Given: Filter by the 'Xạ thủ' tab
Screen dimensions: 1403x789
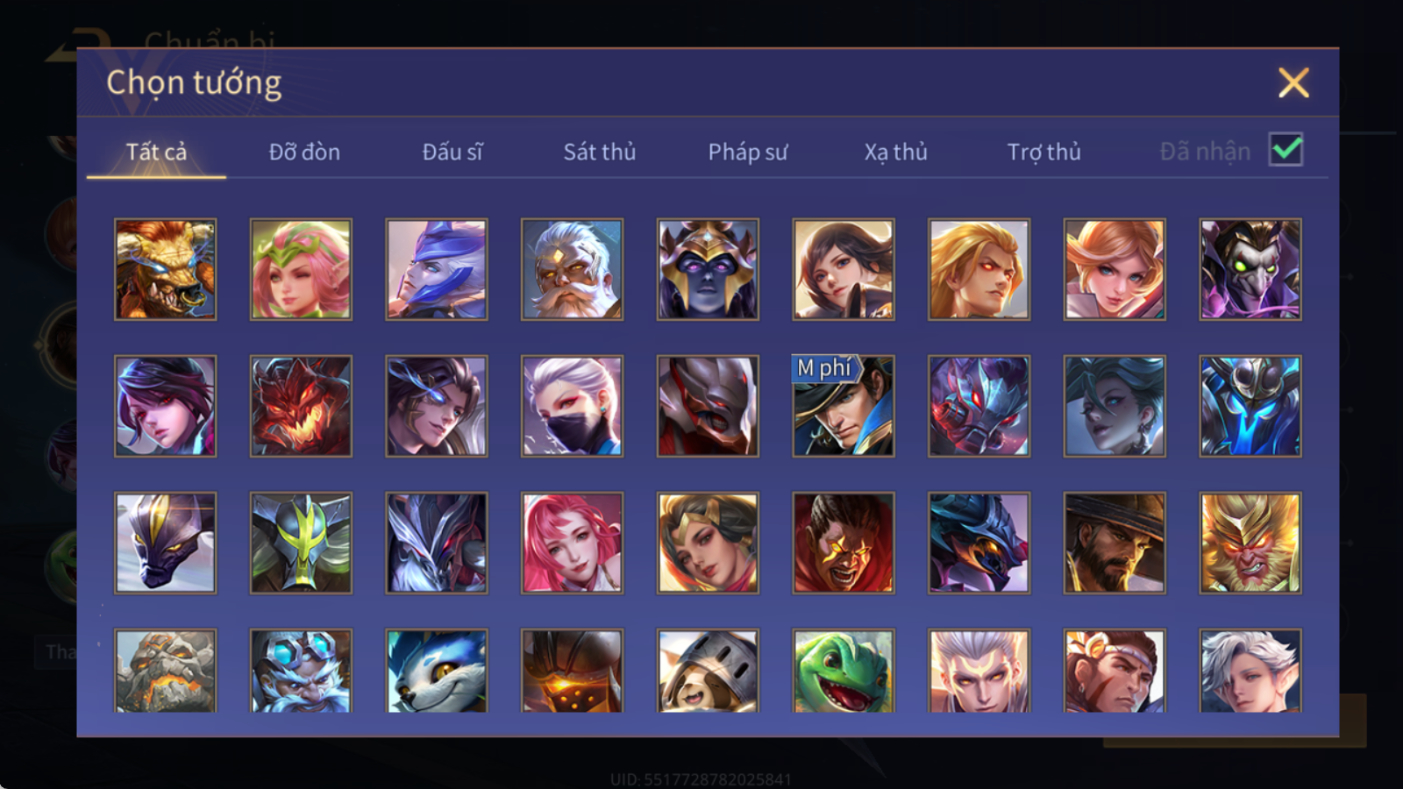Looking at the screenshot, I should click(896, 152).
